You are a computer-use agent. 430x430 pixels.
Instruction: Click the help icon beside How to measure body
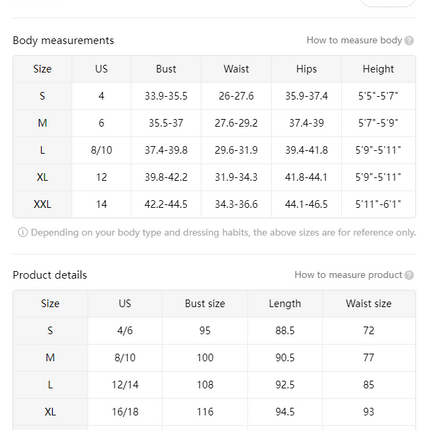[x=409, y=41]
